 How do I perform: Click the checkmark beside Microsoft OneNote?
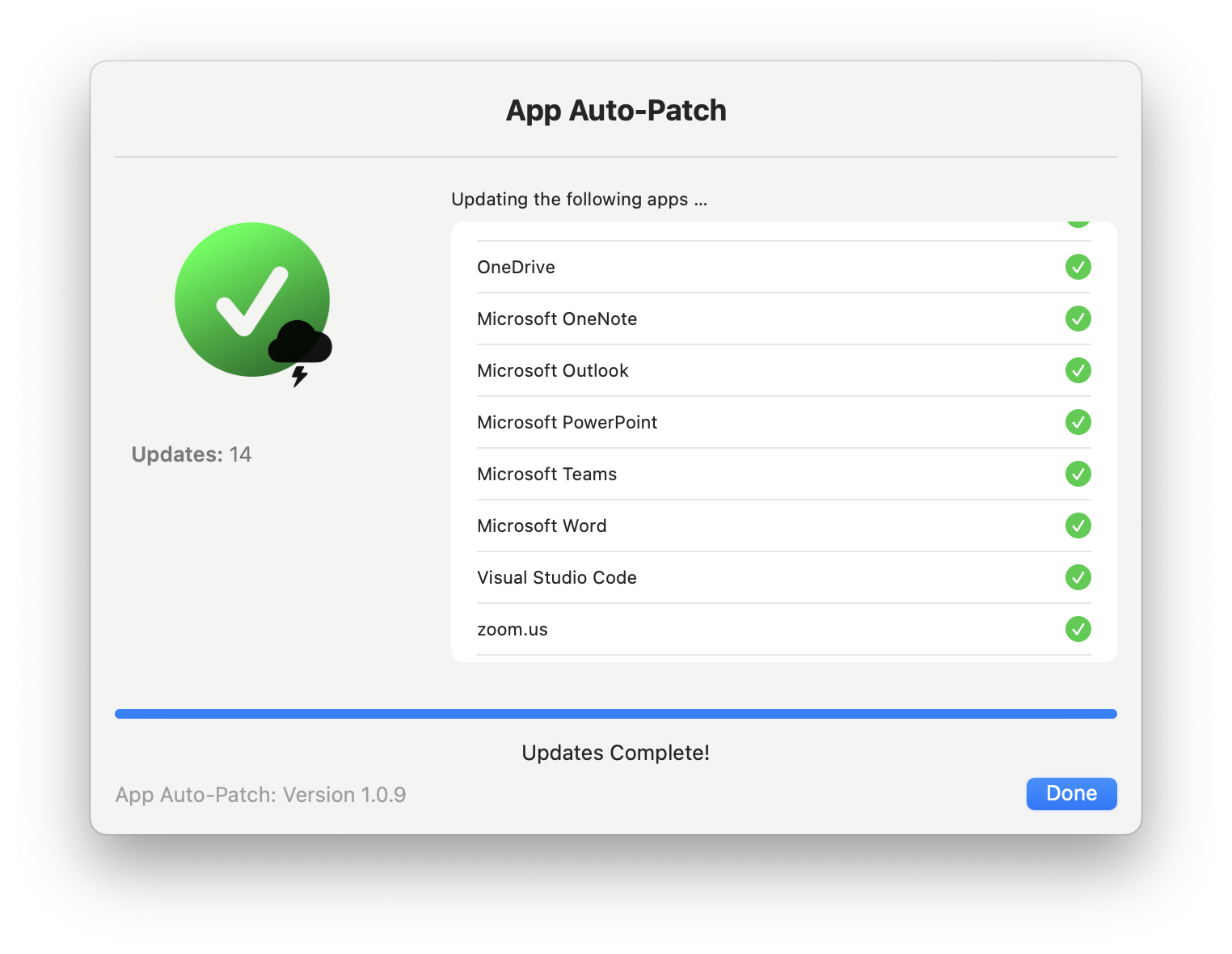pyautogui.click(x=1078, y=319)
